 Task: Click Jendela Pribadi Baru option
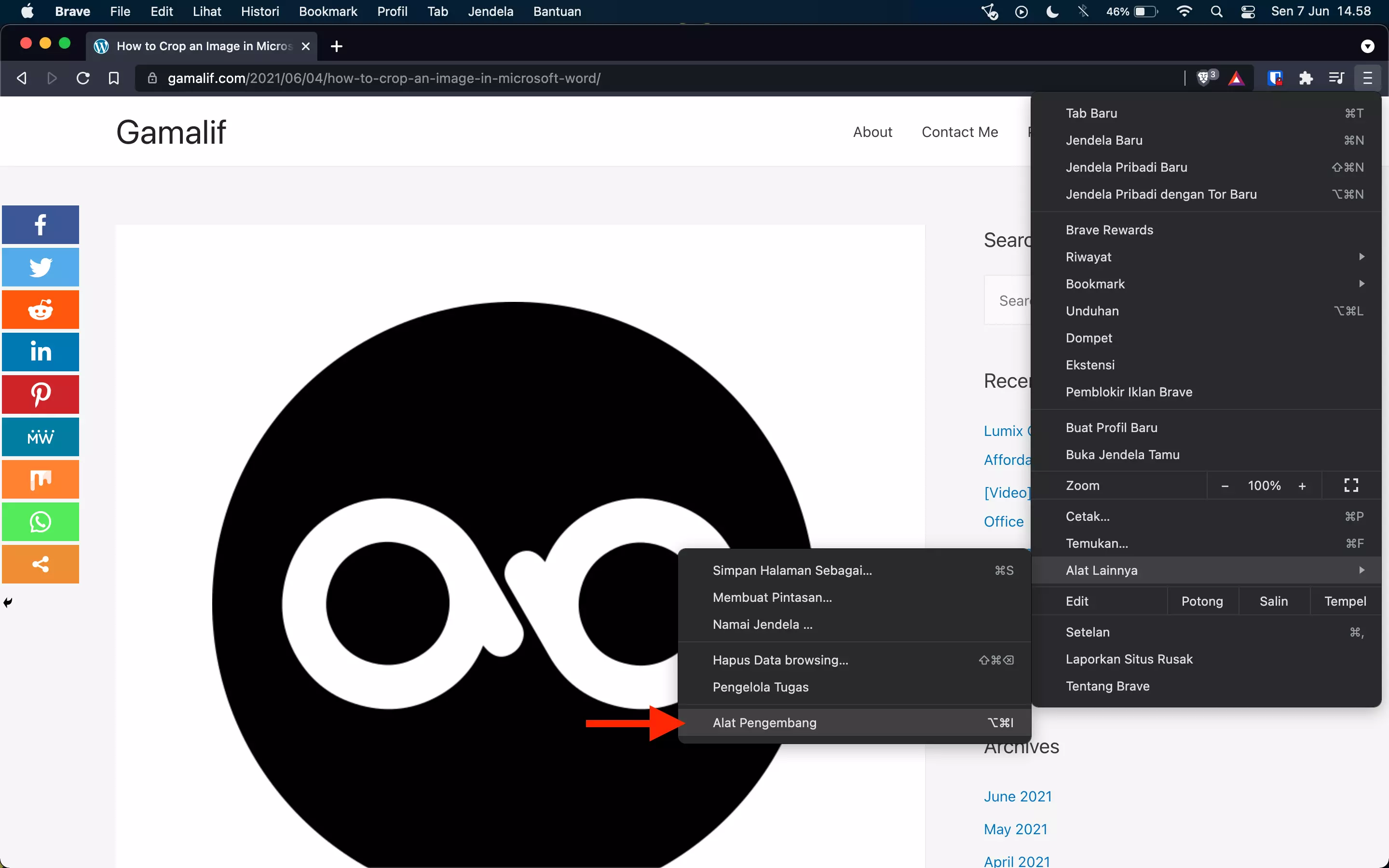point(1127,167)
